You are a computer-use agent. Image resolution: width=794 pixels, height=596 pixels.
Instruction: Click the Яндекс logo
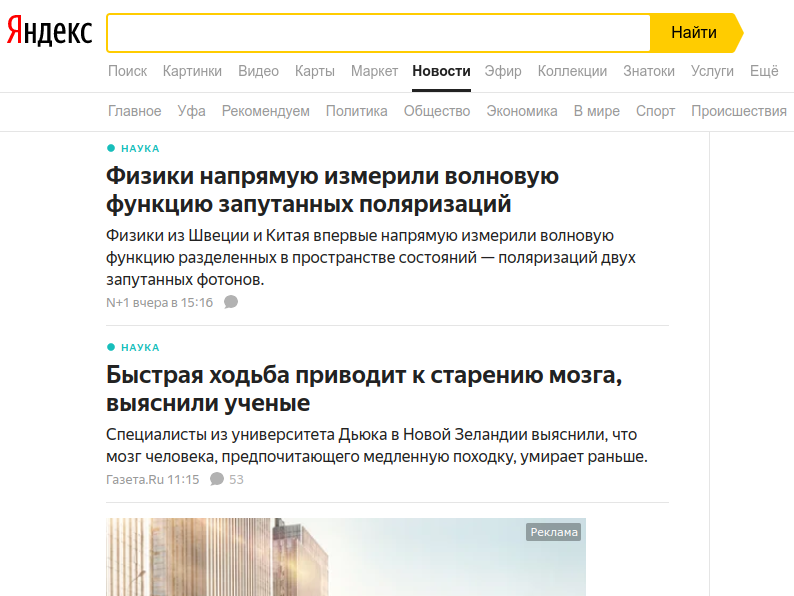click(x=49, y=31)
